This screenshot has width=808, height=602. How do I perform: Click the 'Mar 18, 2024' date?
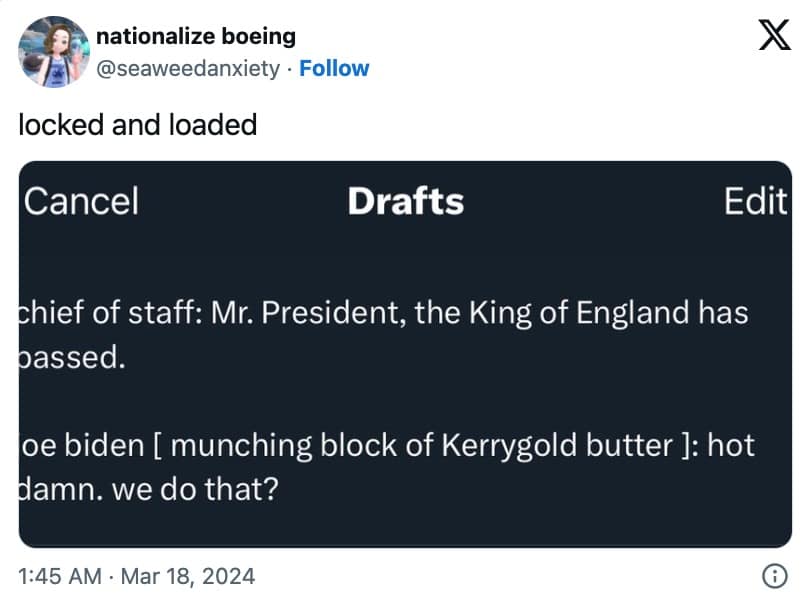[x=190, y=576]
